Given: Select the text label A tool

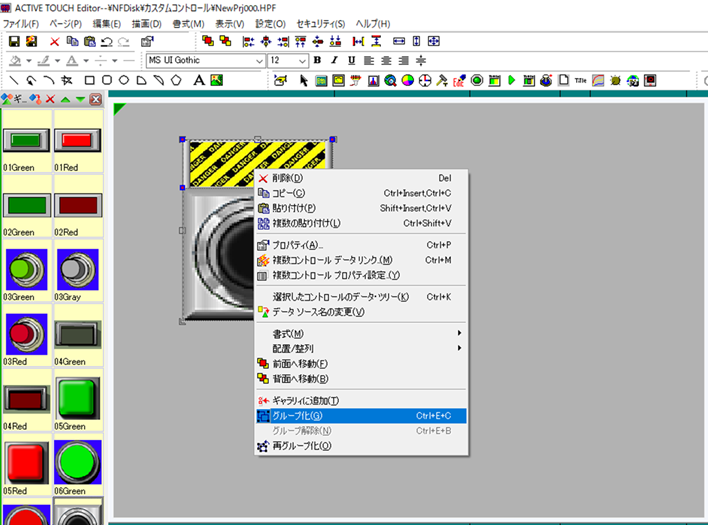Looking at the screenshot, I should [200, 80].
